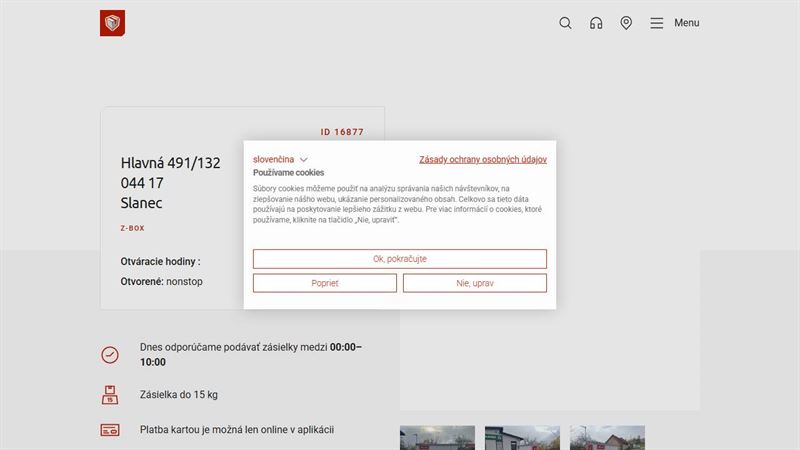Open Zásady ochrany osobných údajov link

pyautogui.click(x=483, y=159)
